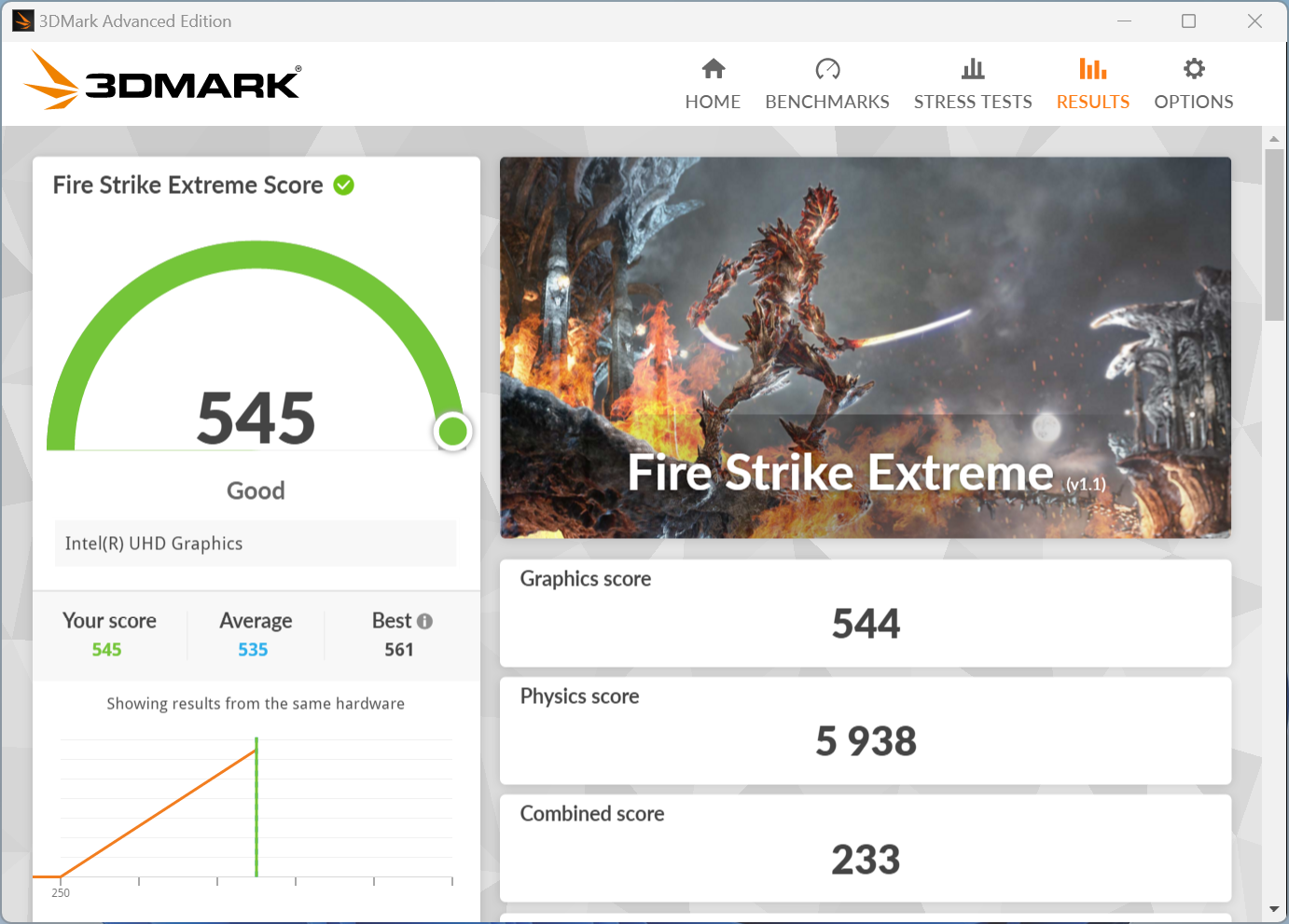Viewport: 1289px width, 924px height.
Task: Click the 250 axis label on the chart
Action: pos(61,893)
